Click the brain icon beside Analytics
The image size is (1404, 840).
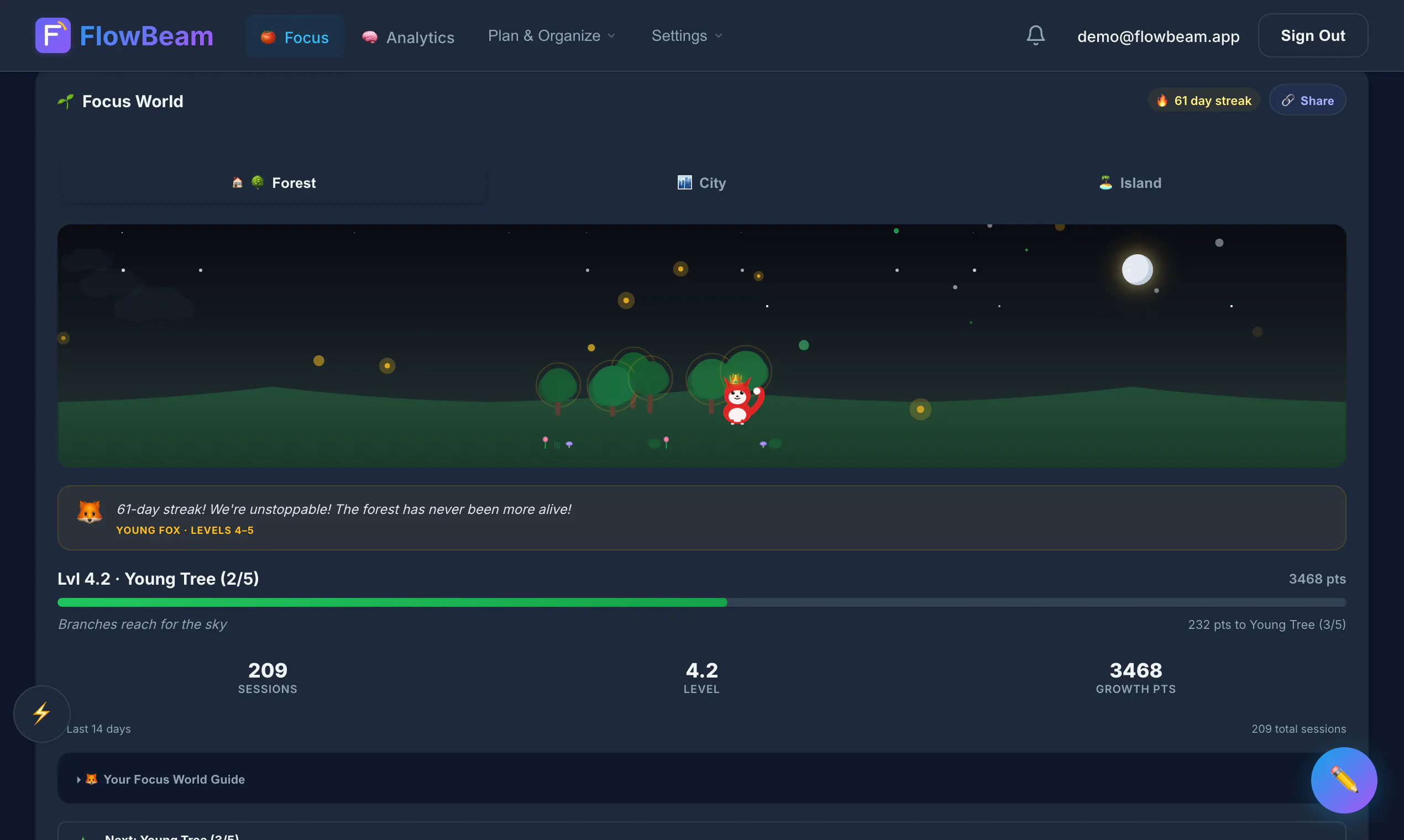[370, 38]
